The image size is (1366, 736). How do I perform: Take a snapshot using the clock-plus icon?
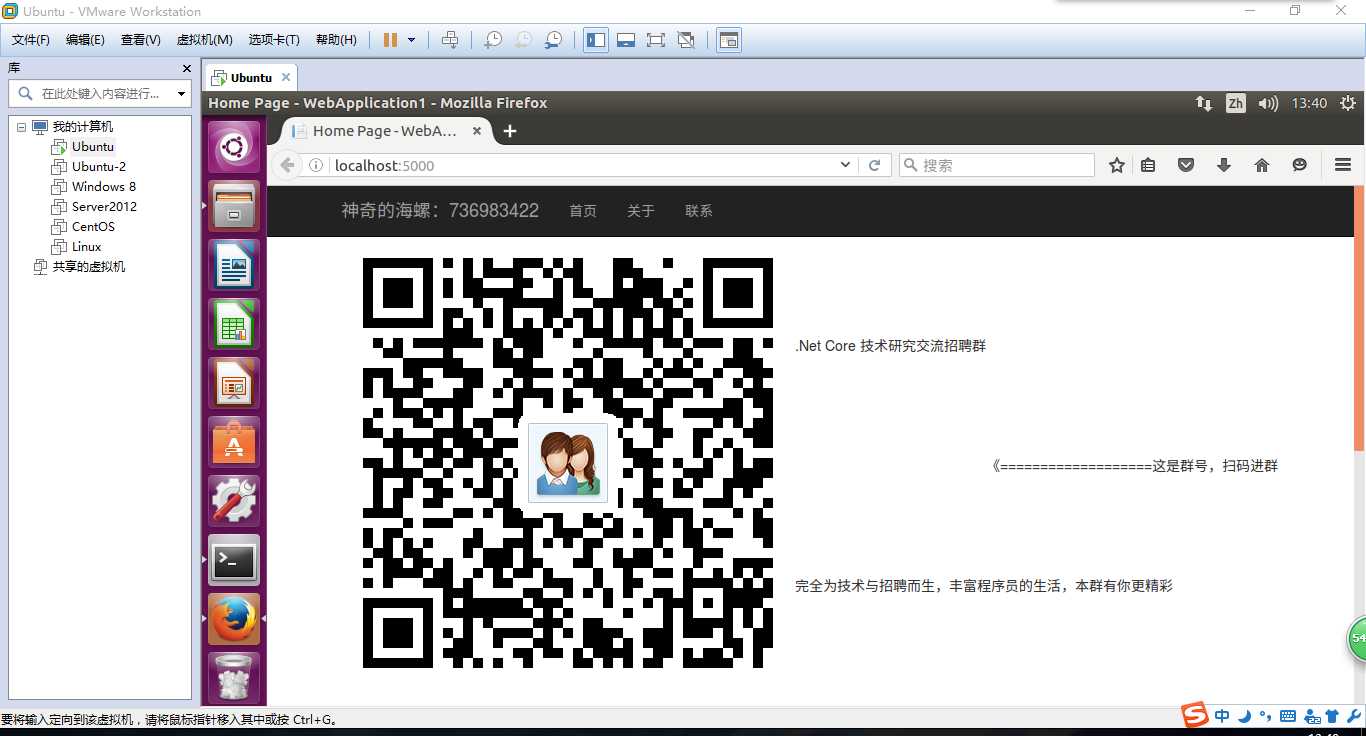click(x=493, y=40)
